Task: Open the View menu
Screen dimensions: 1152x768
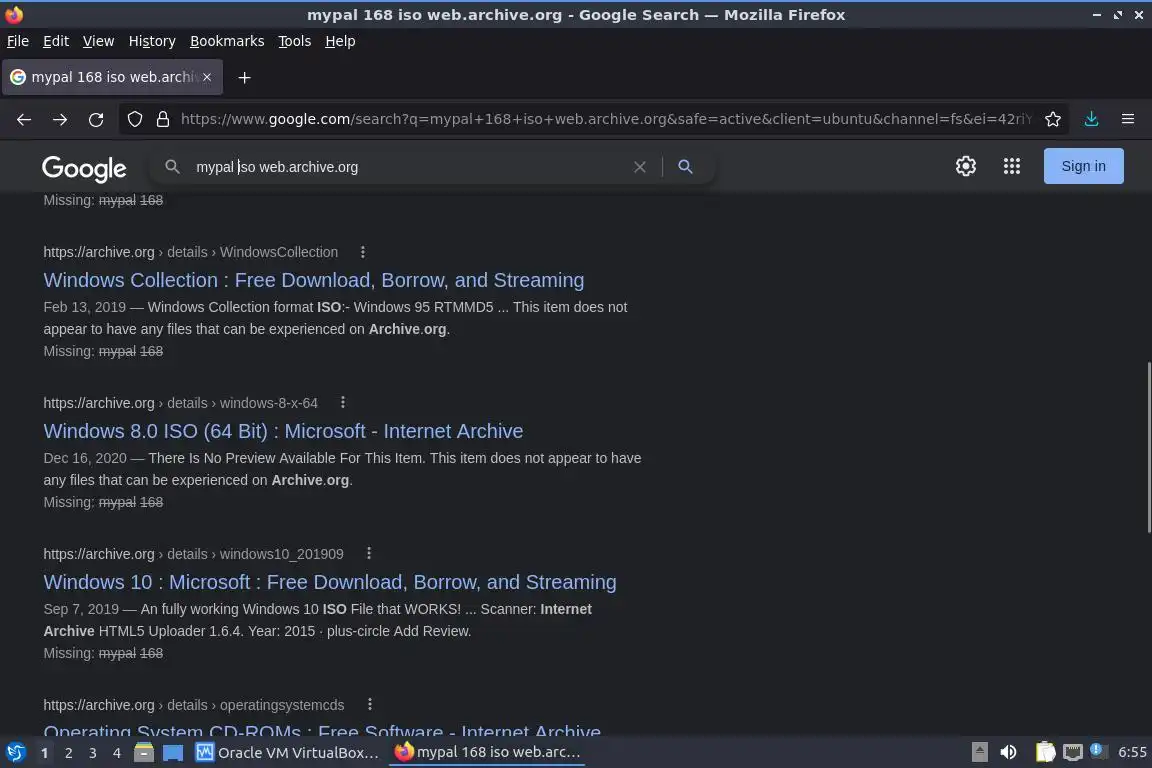Action: (x=98, y=41)
